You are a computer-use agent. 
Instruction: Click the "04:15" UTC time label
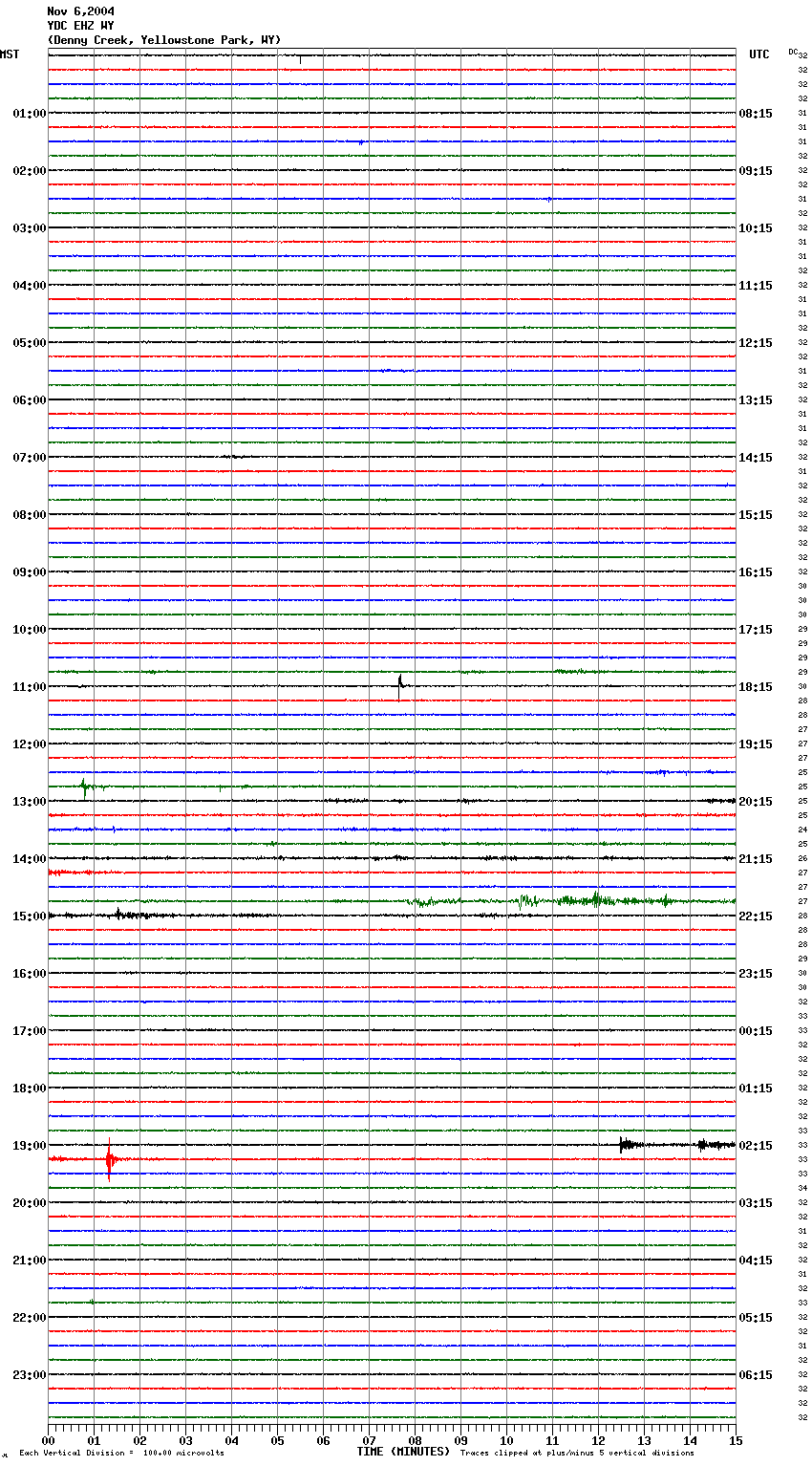(756, 1261)
